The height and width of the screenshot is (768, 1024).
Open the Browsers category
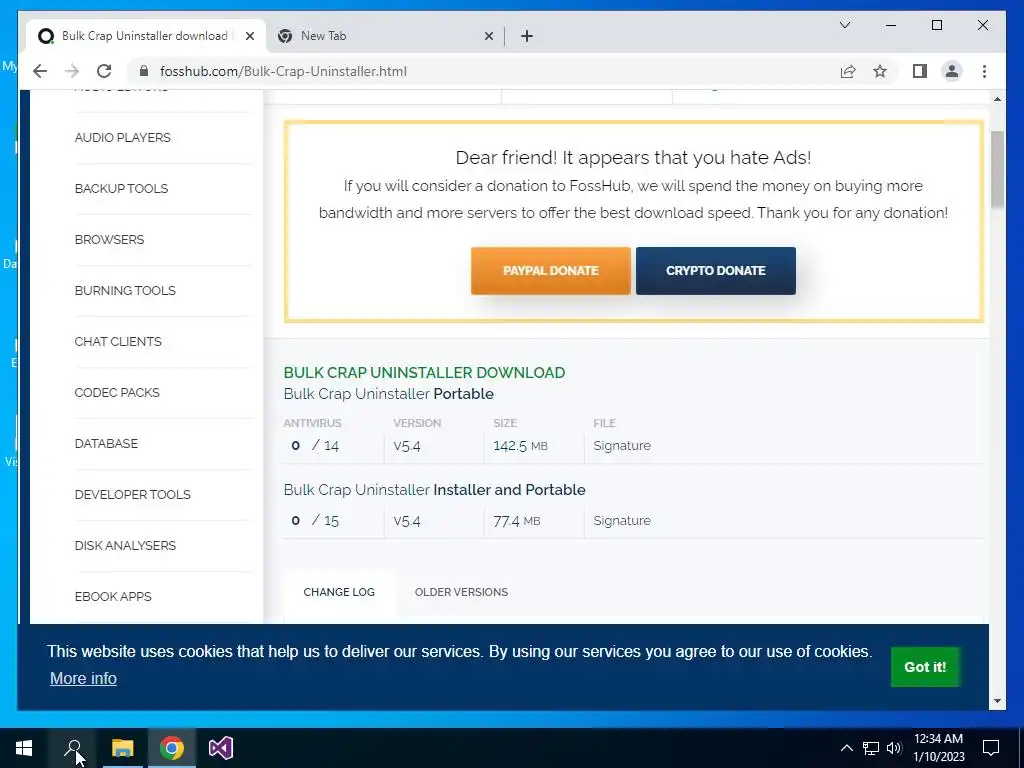point(109,240)
